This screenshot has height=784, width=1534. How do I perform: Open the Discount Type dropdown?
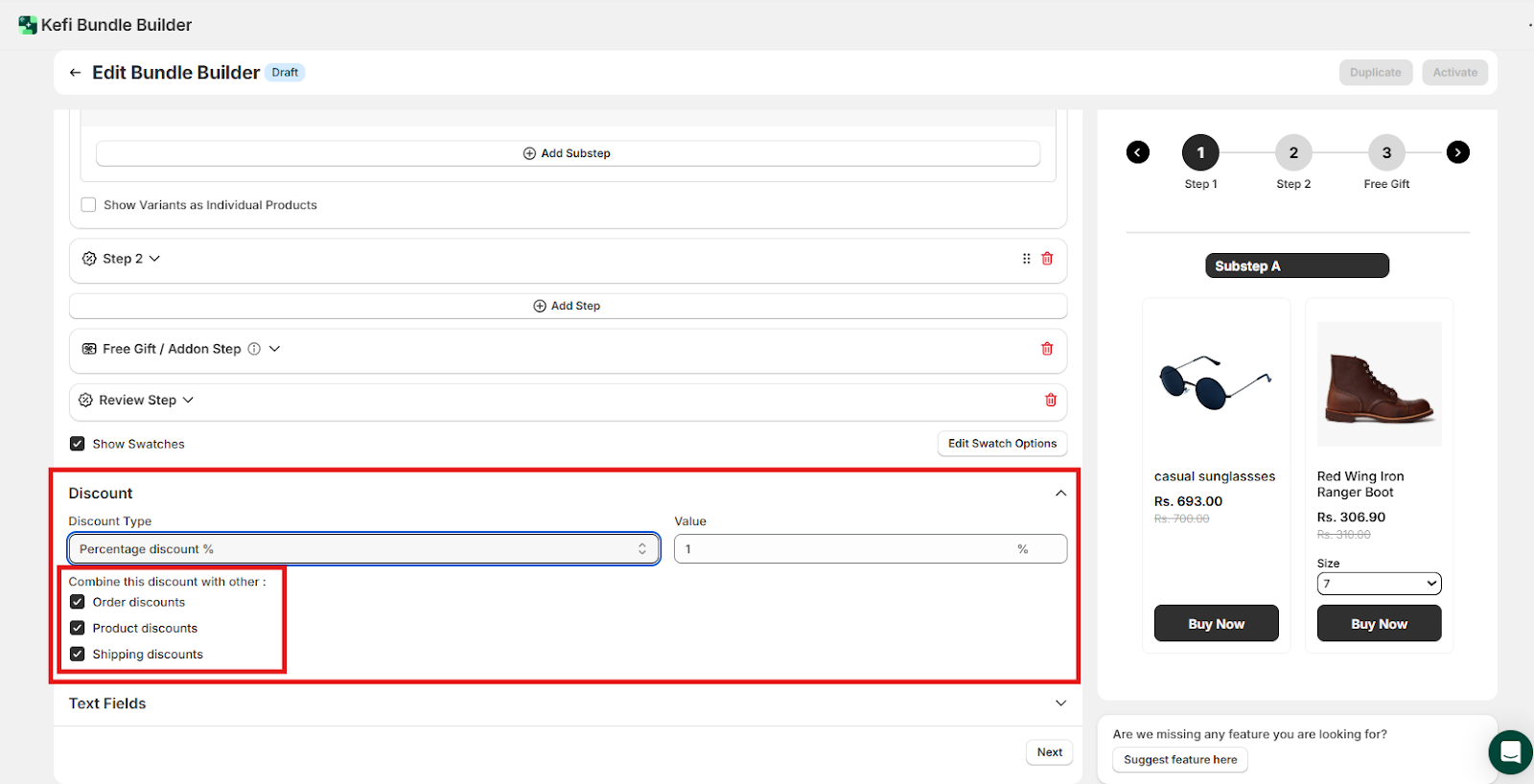click(x=363, y=549)
